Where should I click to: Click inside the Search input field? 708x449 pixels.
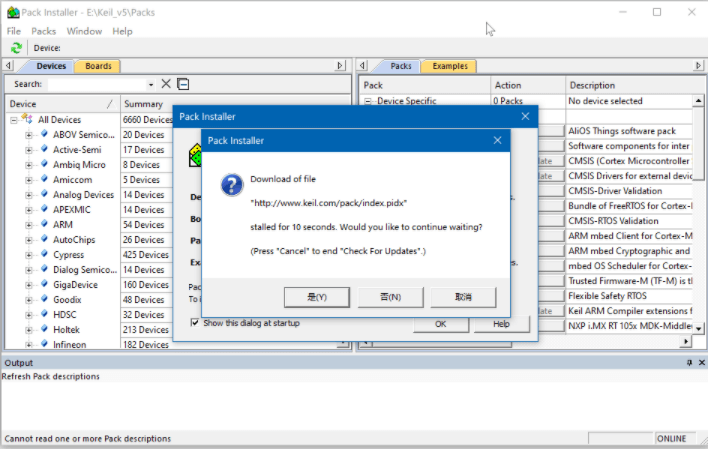point(95,85)
